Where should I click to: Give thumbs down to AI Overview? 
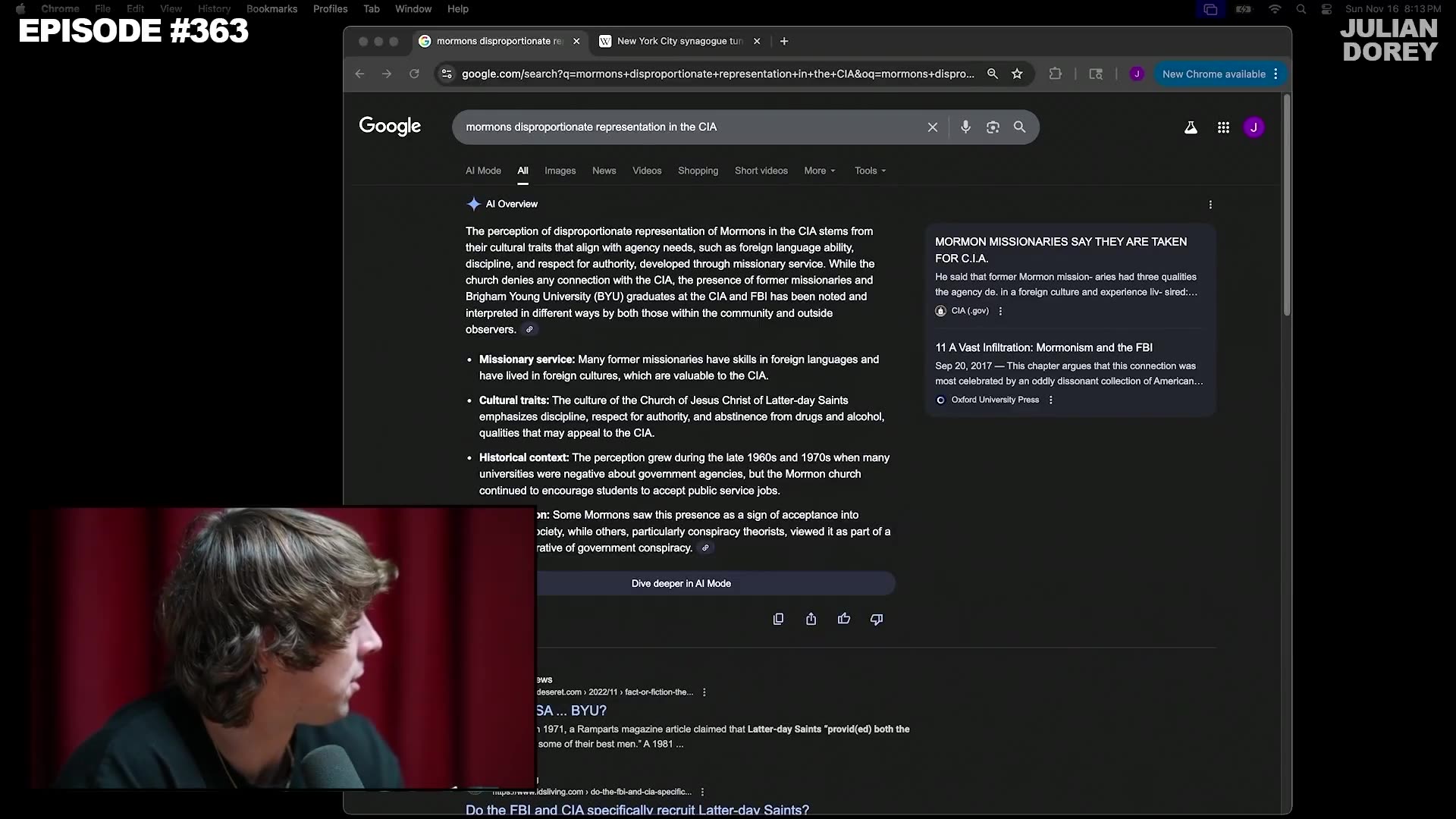pos(877,620)
